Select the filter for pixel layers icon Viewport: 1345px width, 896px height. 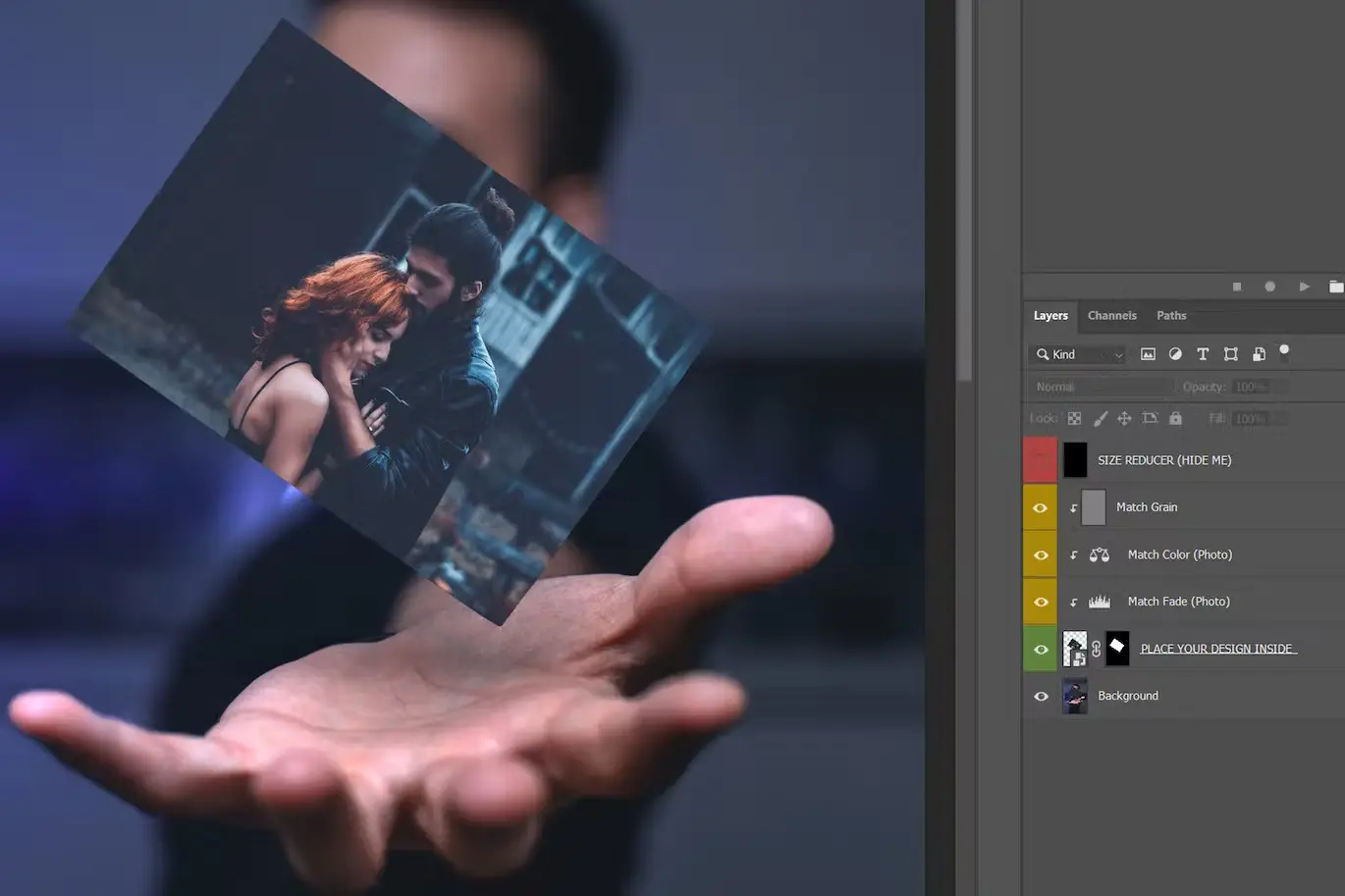(x=1148, y=354)
